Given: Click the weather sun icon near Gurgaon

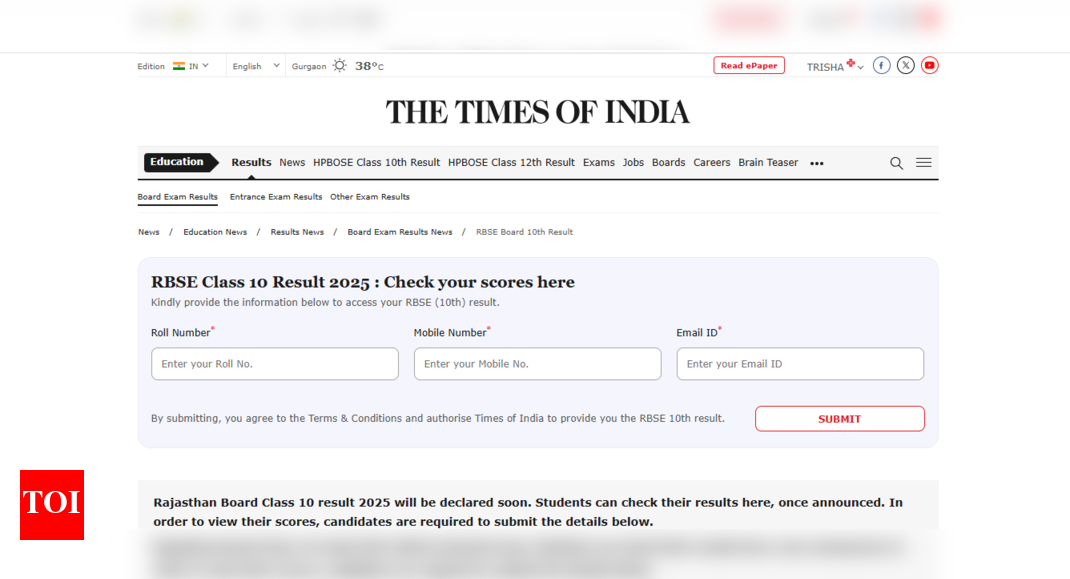Looking at the screenshot, I should [338, 65].
